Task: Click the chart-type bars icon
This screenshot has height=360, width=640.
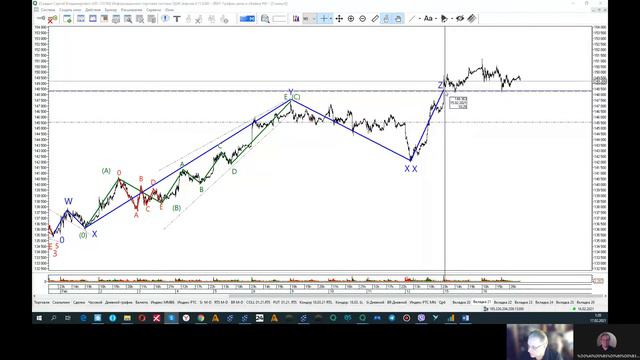Action: pyautogui.click(x=296, y=19)
